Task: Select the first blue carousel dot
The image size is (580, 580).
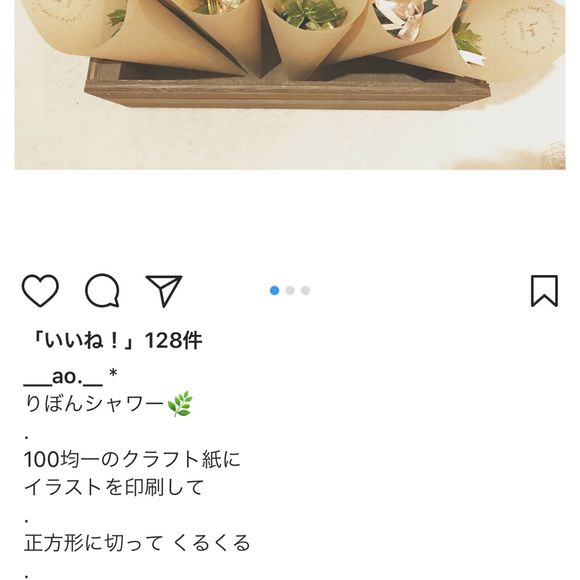Action: pos(274,290)
